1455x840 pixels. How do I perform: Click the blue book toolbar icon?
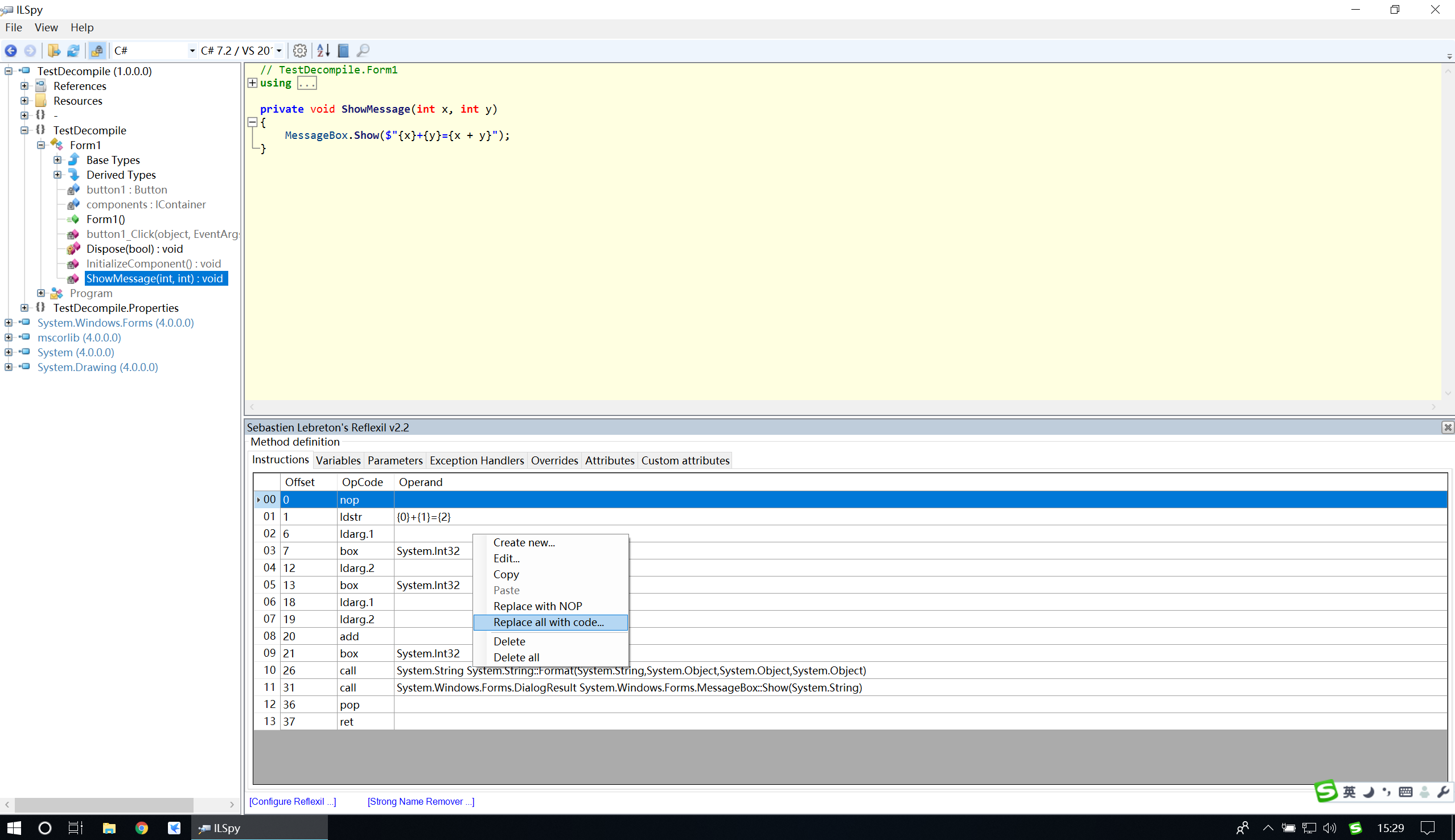coord(343,51)
